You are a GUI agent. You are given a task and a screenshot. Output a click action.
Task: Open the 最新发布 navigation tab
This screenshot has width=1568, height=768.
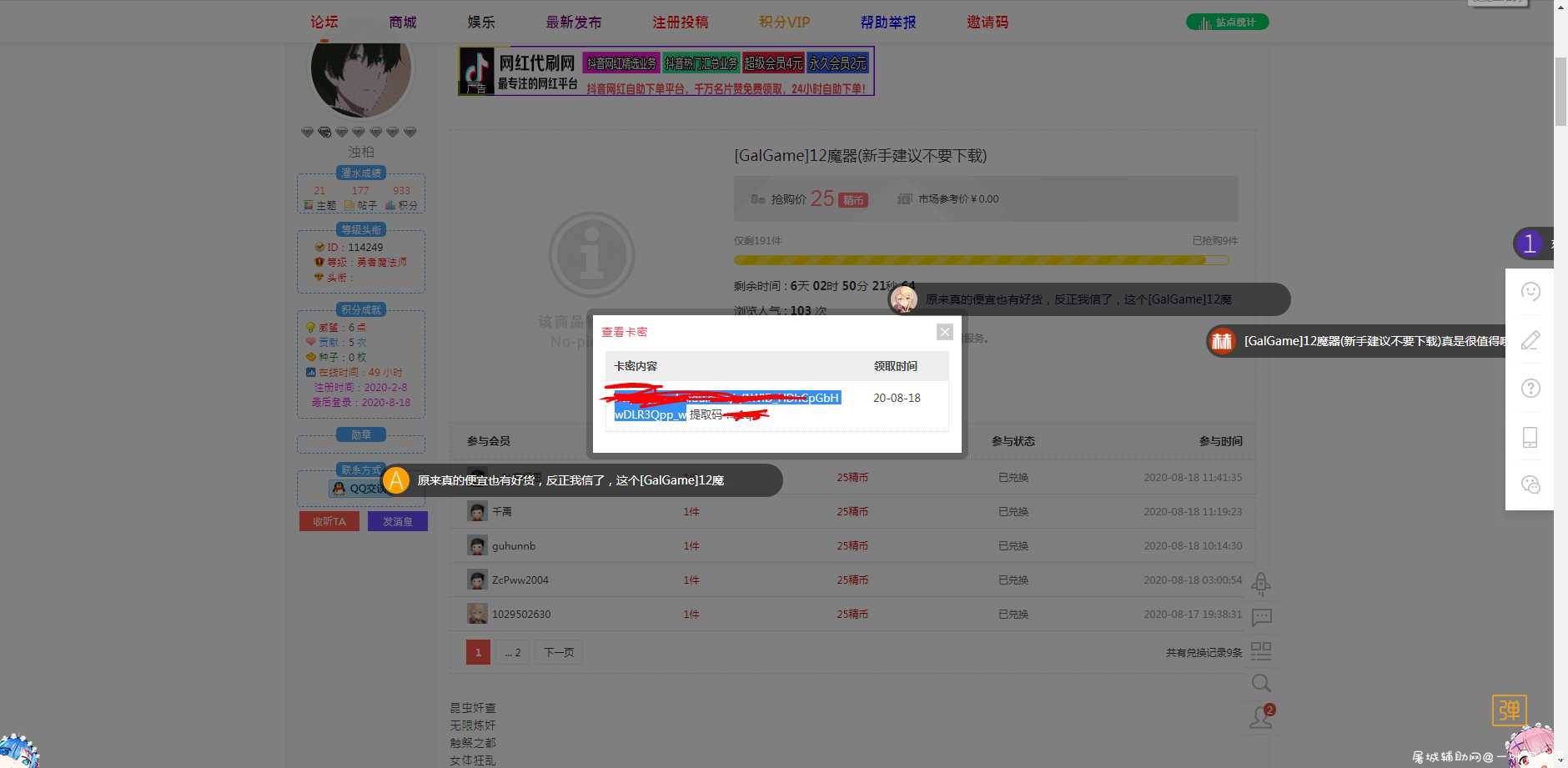point(574,23)
